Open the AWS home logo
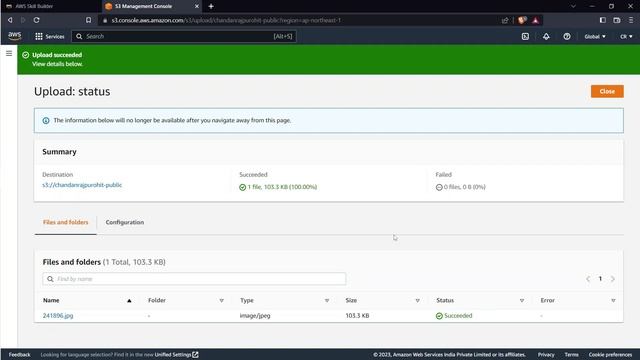Viewport: 640px width, 360px height. (15, 36)
